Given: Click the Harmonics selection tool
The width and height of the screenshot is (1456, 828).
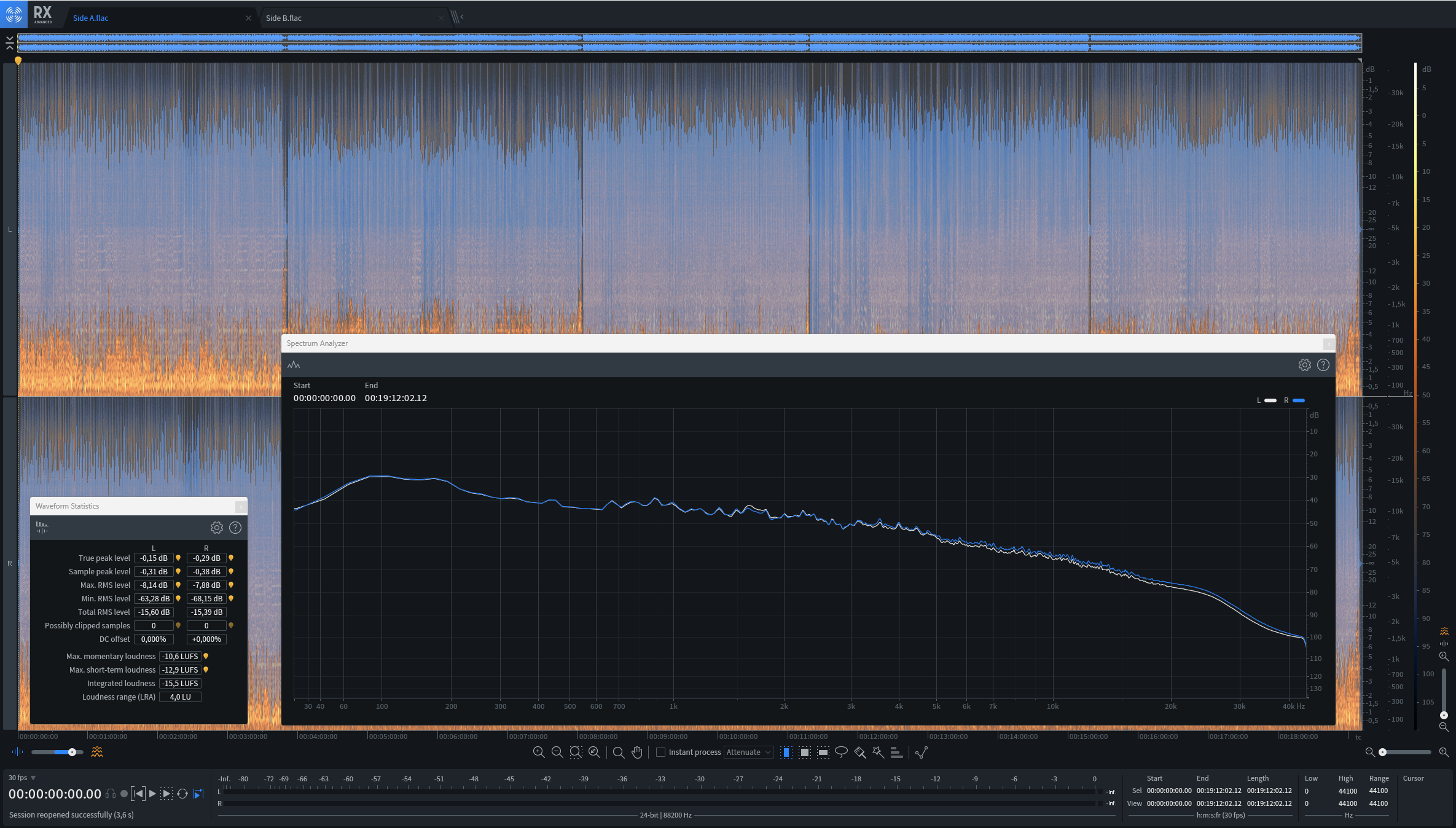Looking at the screenshot, I should 896,752.
